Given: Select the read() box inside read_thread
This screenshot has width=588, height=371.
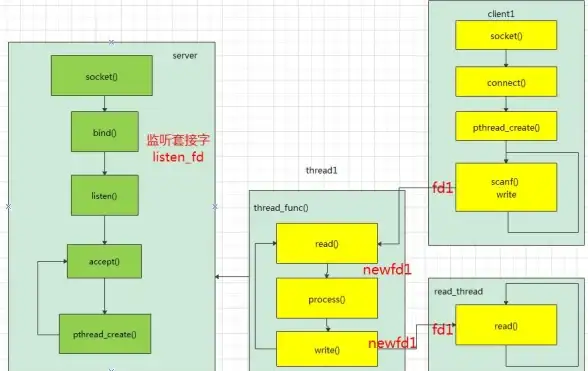Looking at the screenshot, I should (506, 325).
